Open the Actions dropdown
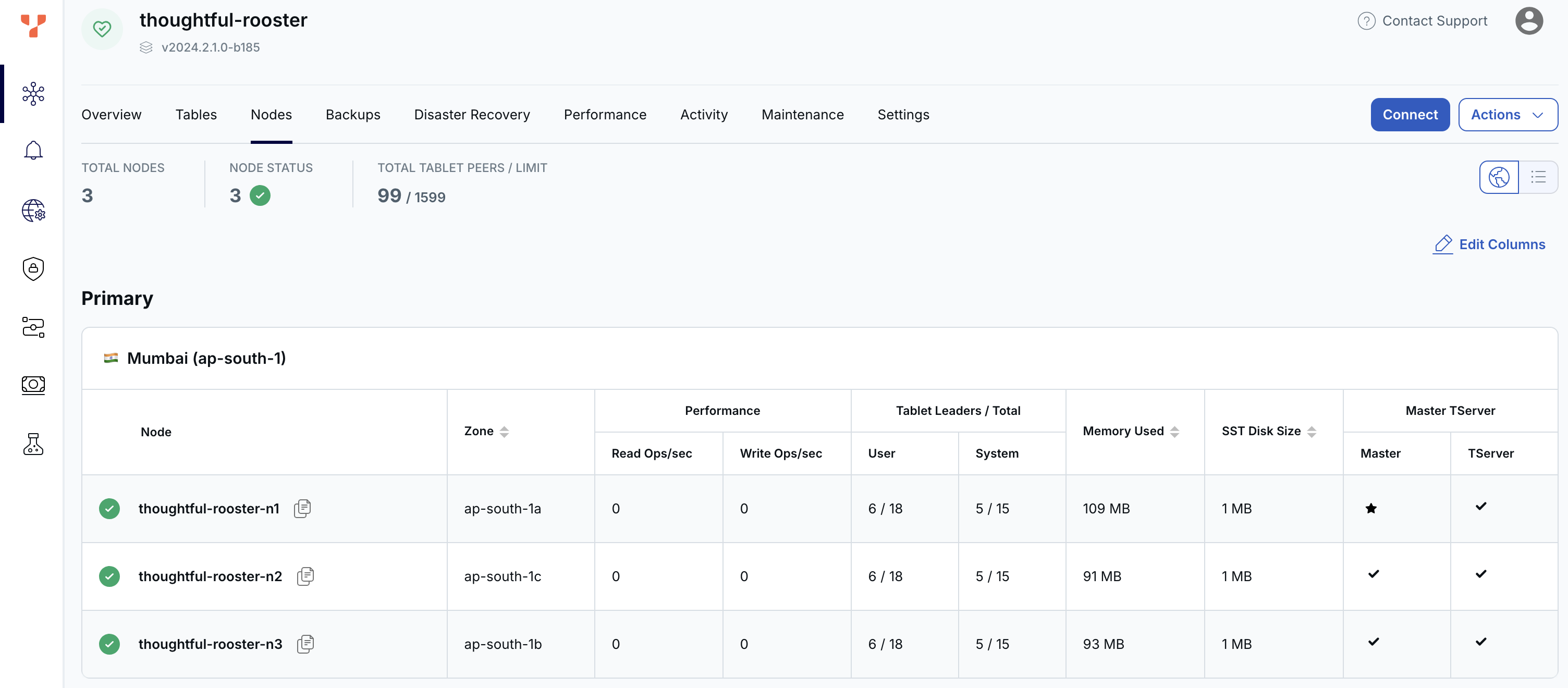 point(1508,115)
